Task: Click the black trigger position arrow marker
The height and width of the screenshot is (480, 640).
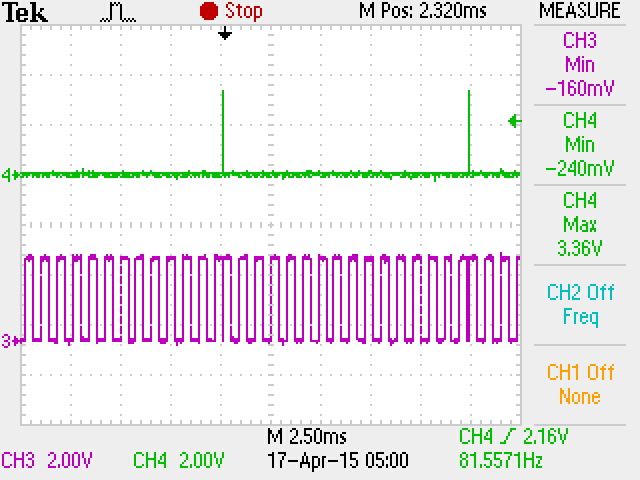Action: click(x=224, y=33)
